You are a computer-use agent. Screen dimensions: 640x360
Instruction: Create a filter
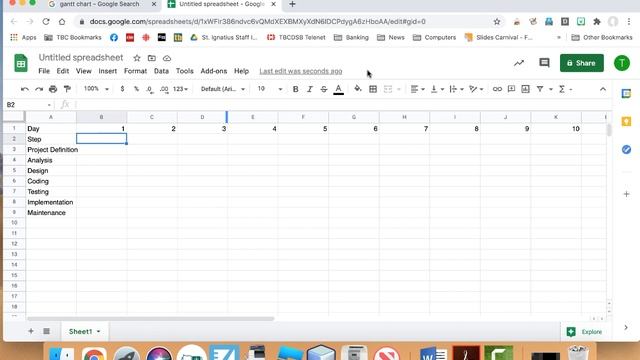[x=540, y=89]
